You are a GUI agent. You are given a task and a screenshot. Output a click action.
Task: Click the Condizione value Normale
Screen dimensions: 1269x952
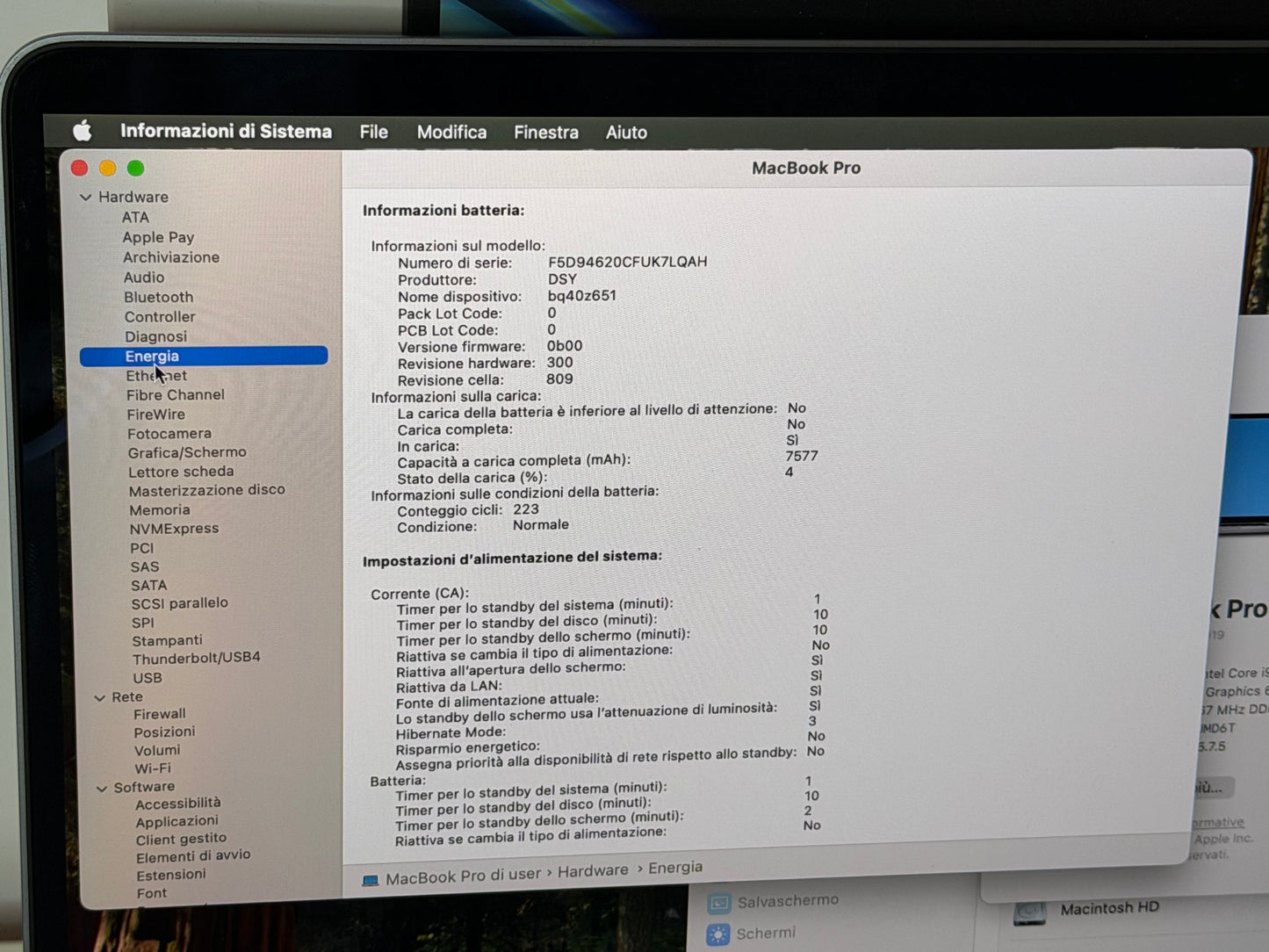pos(540,525)
